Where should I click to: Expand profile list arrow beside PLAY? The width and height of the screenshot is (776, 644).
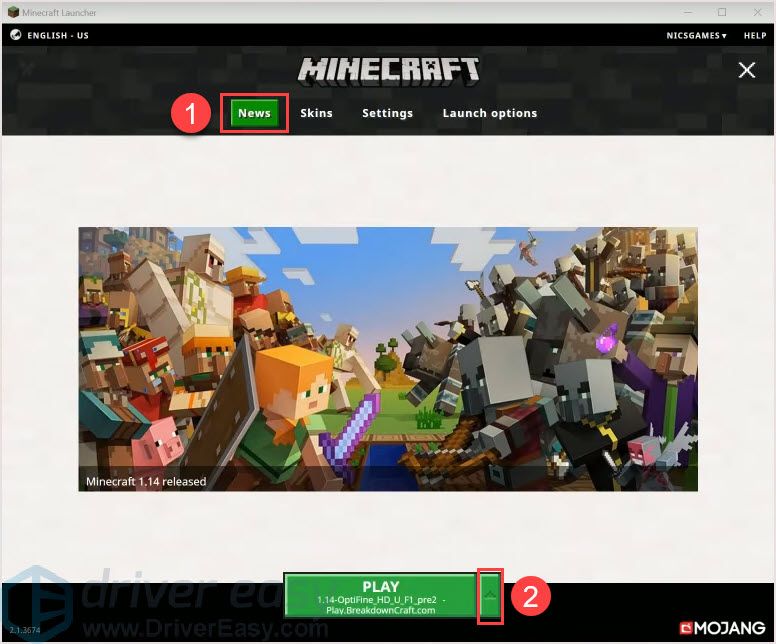coord(490,596)
